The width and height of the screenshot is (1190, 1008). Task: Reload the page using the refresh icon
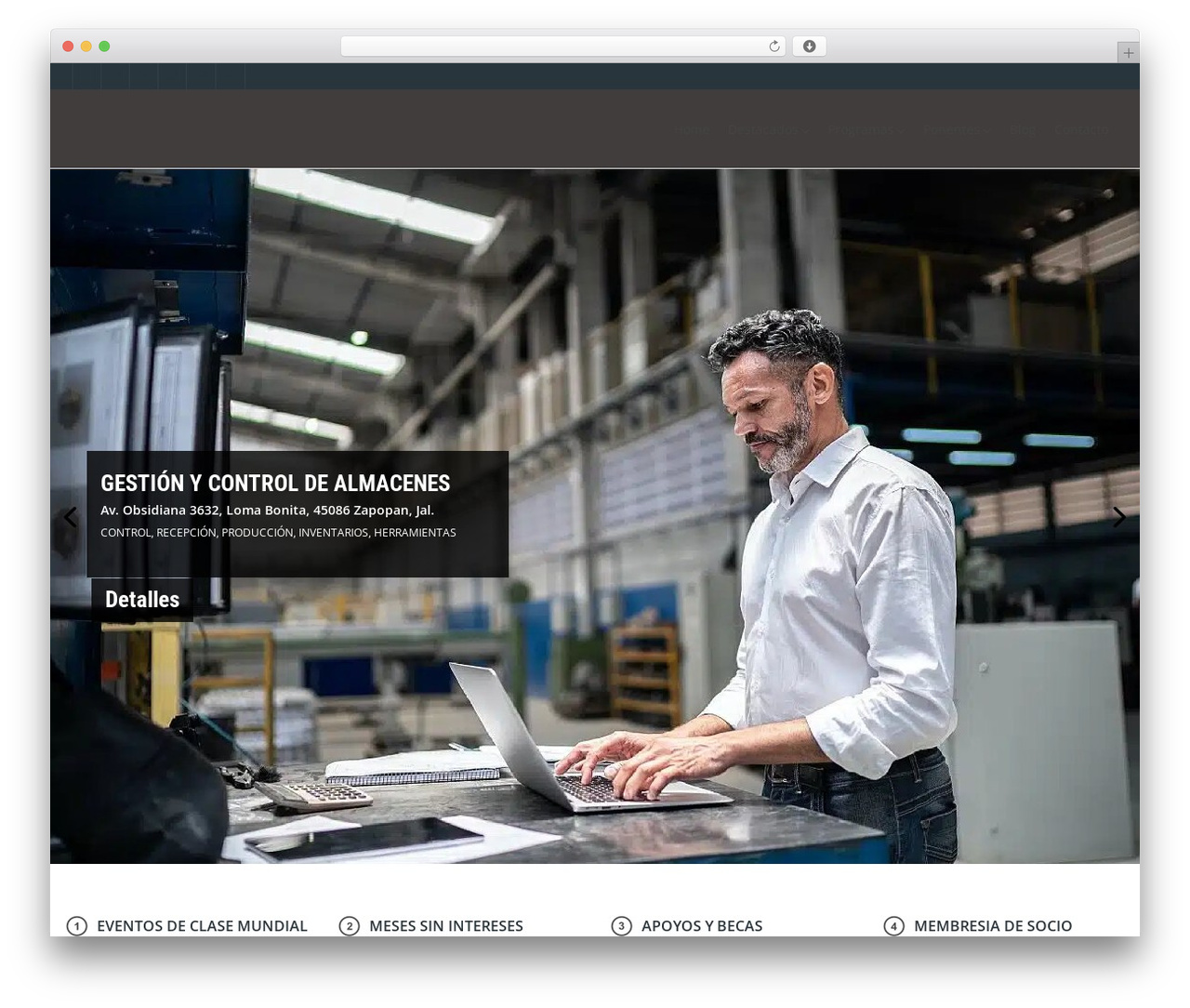[774, 46]
